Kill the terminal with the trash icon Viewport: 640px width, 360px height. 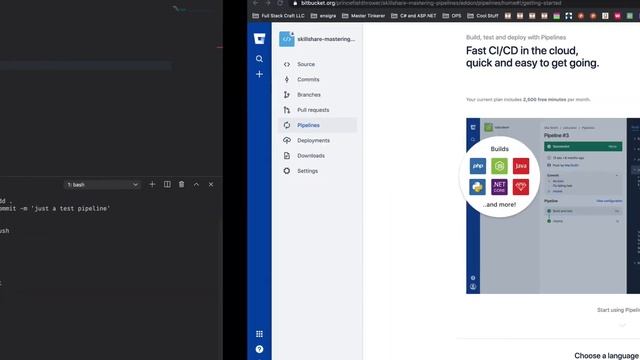182,184
